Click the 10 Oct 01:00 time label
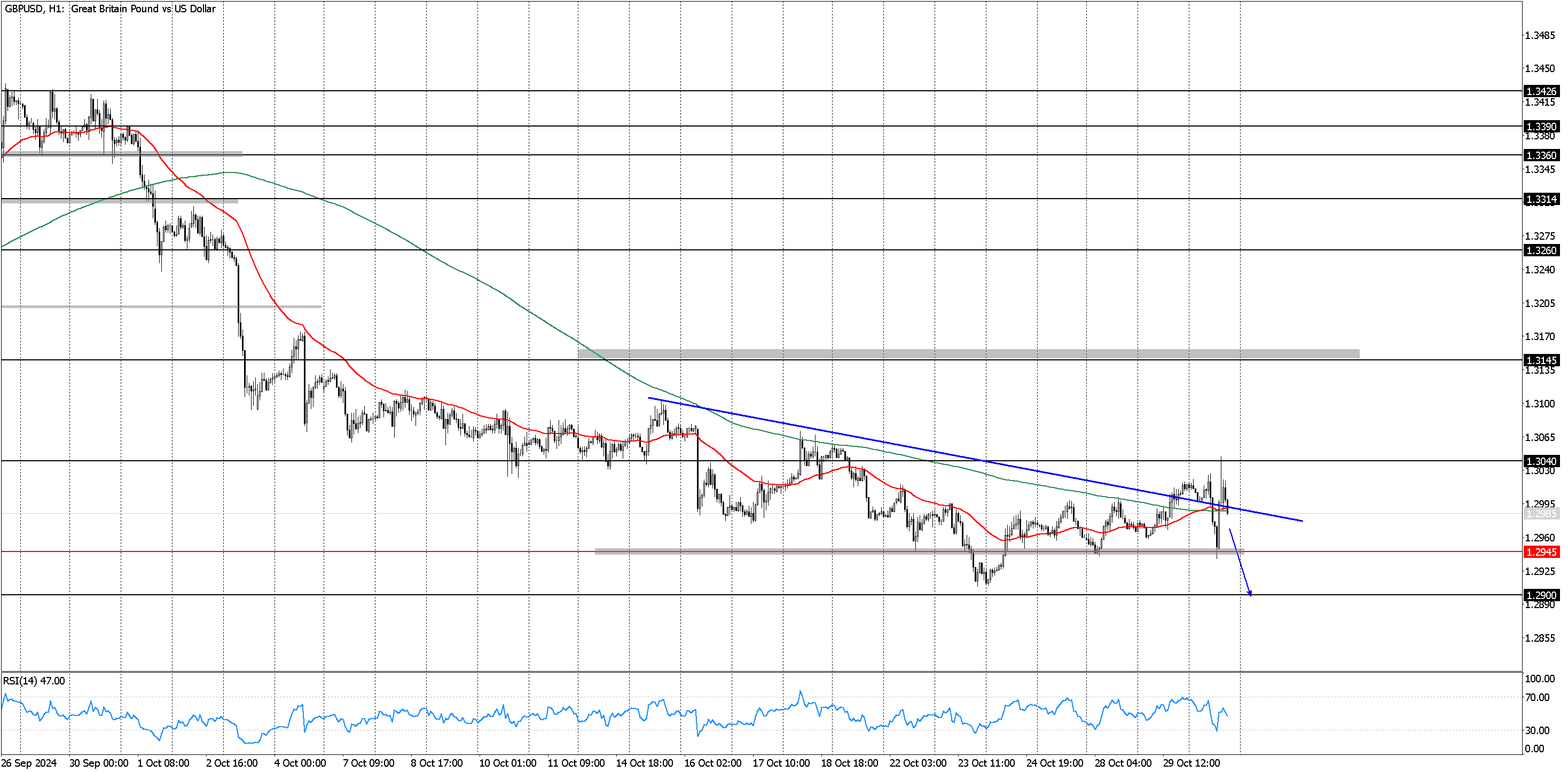 (x=508, y=763)
